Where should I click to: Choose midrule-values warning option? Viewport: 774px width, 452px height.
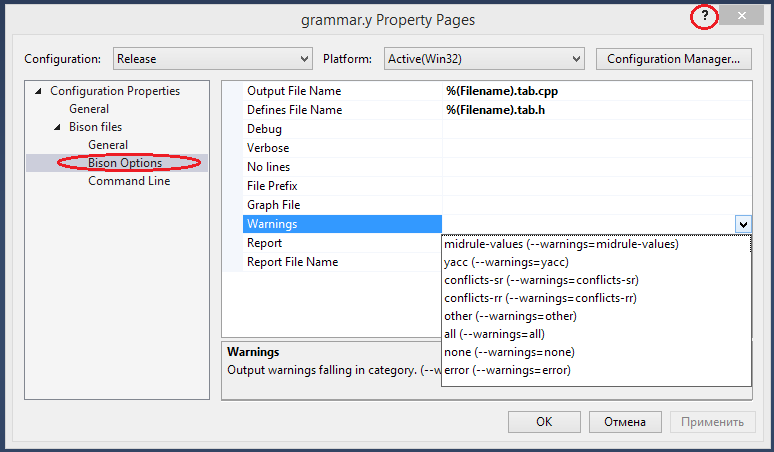tap(561, 244)
